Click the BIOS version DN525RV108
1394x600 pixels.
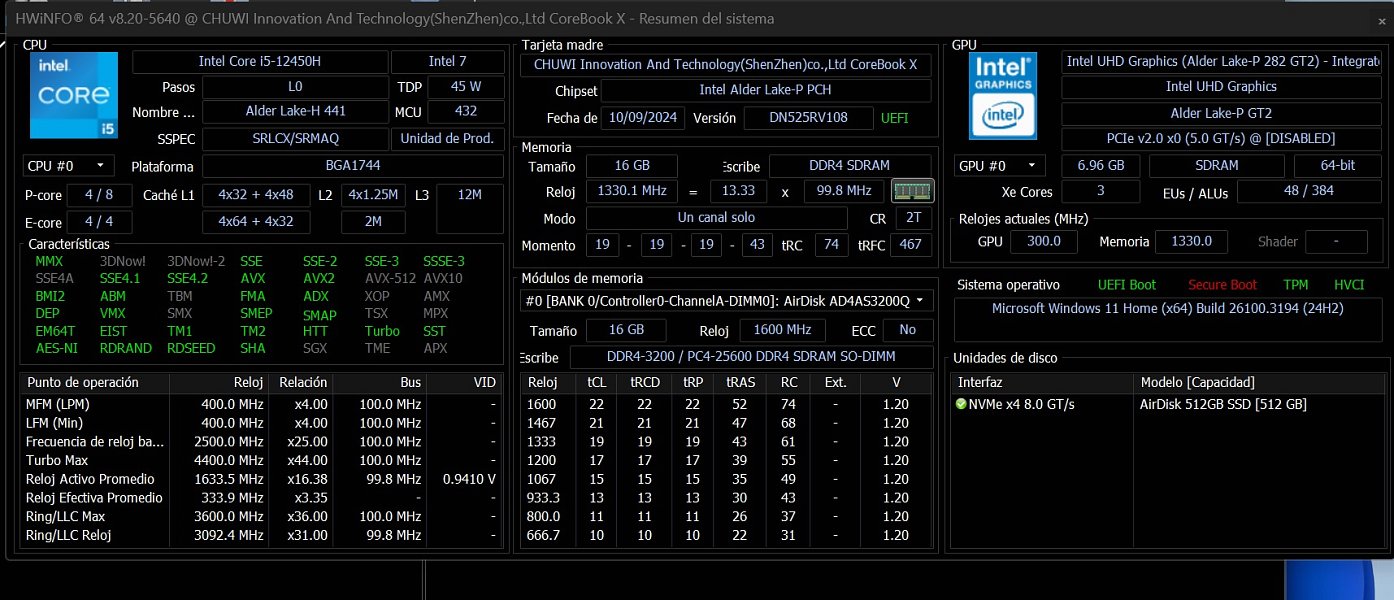[808, 117]
